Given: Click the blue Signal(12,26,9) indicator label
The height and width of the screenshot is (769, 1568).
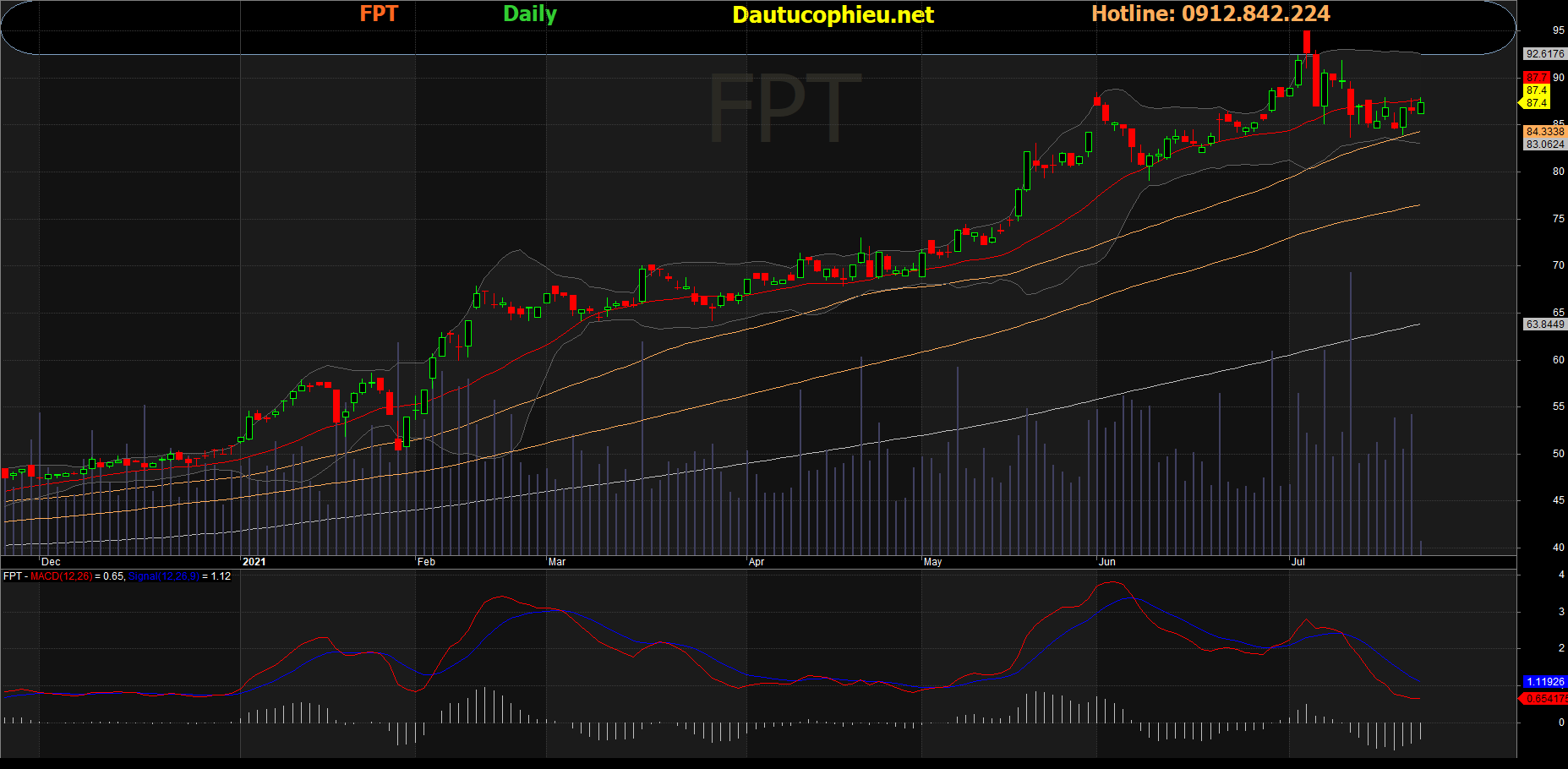Looking at the screenshot, I should coord(163,576).
